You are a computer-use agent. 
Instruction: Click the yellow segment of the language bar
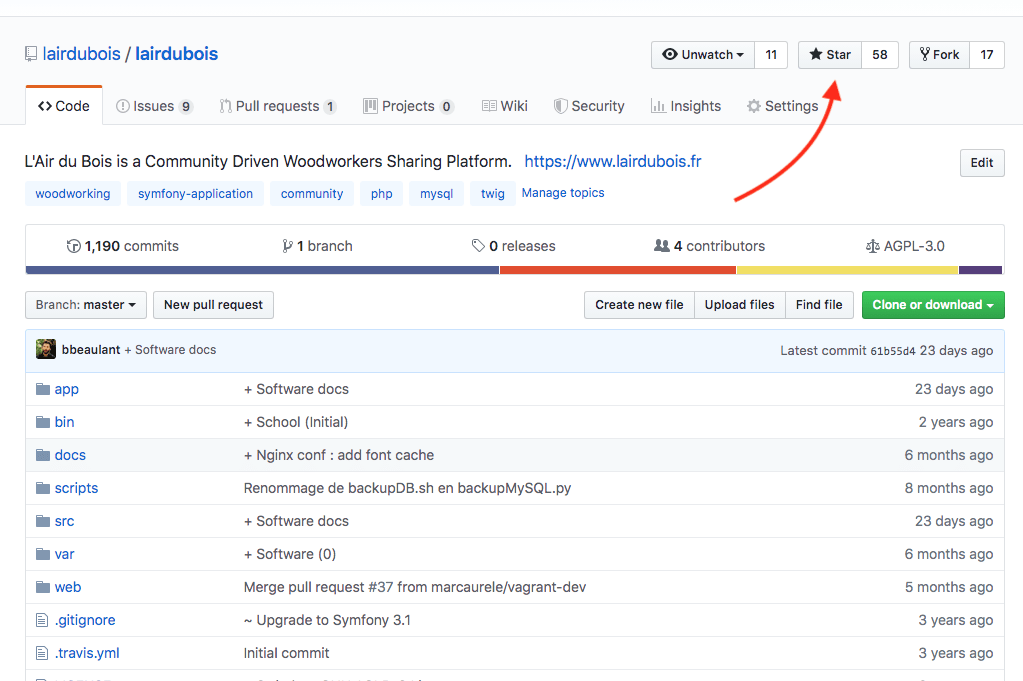[847, 270]
